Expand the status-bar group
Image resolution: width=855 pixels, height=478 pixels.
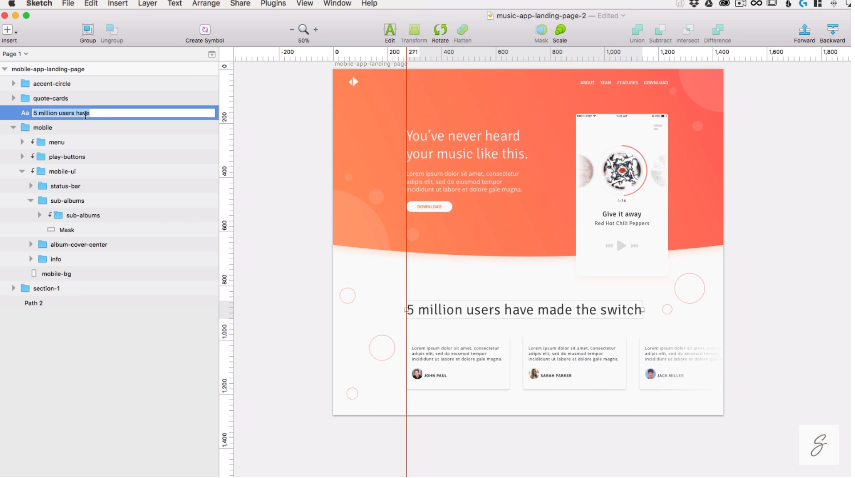tap(31, 186)
